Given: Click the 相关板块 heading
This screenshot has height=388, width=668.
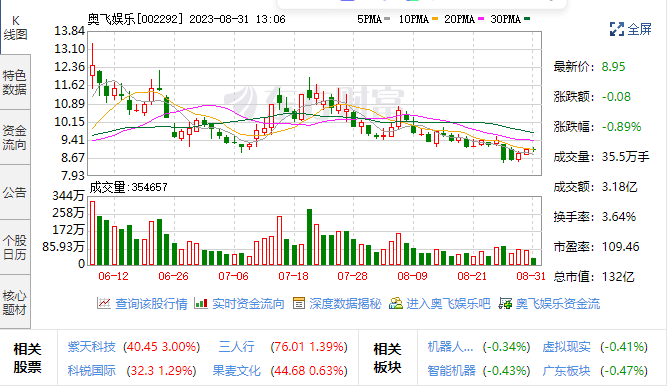Looking at the screenshot, I should tap(387, 358).
